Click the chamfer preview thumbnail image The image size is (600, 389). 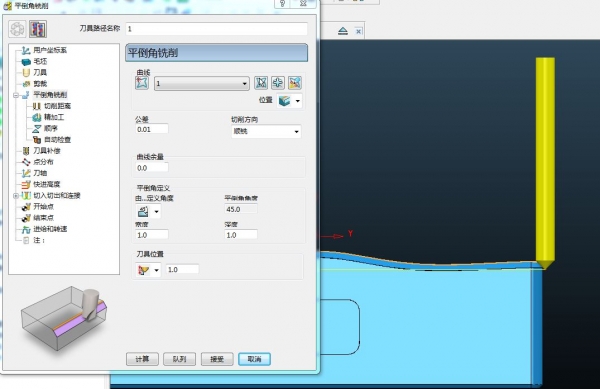(x=64, y=317)
